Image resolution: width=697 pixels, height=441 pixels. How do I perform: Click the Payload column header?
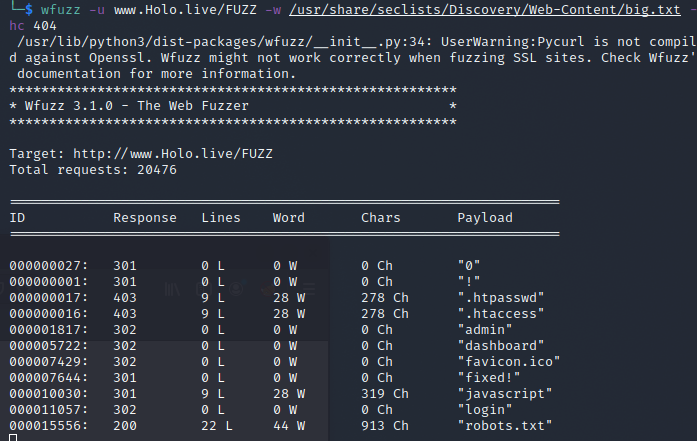(485, 218)
